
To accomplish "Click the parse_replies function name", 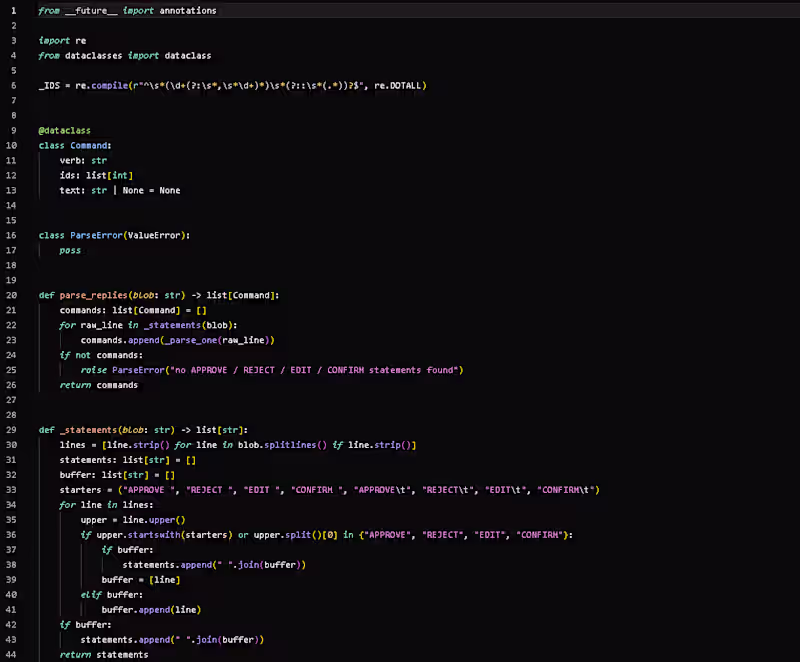I will point(93,295).
